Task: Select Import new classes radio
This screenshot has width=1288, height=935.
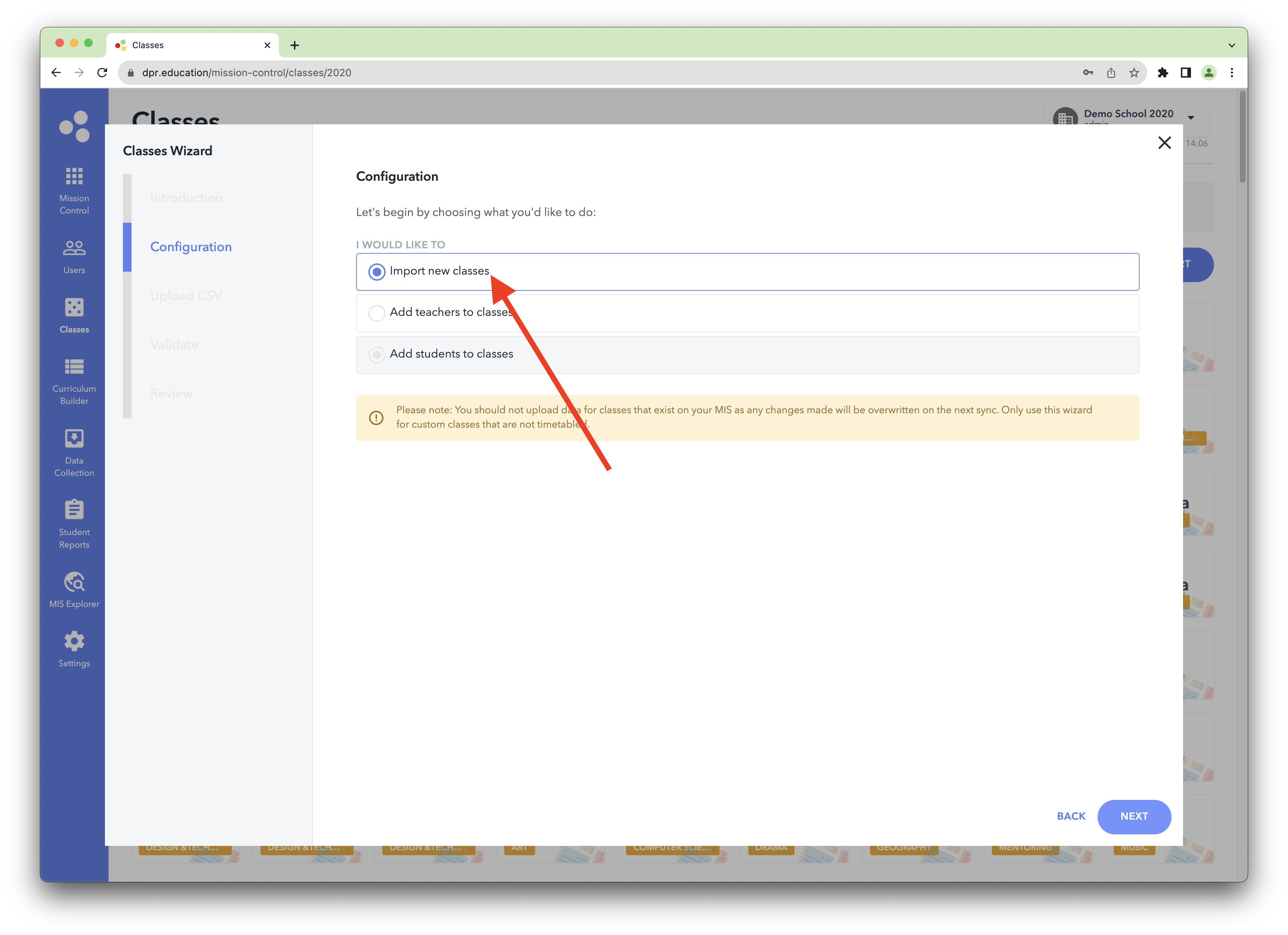Action: point(377,272)
